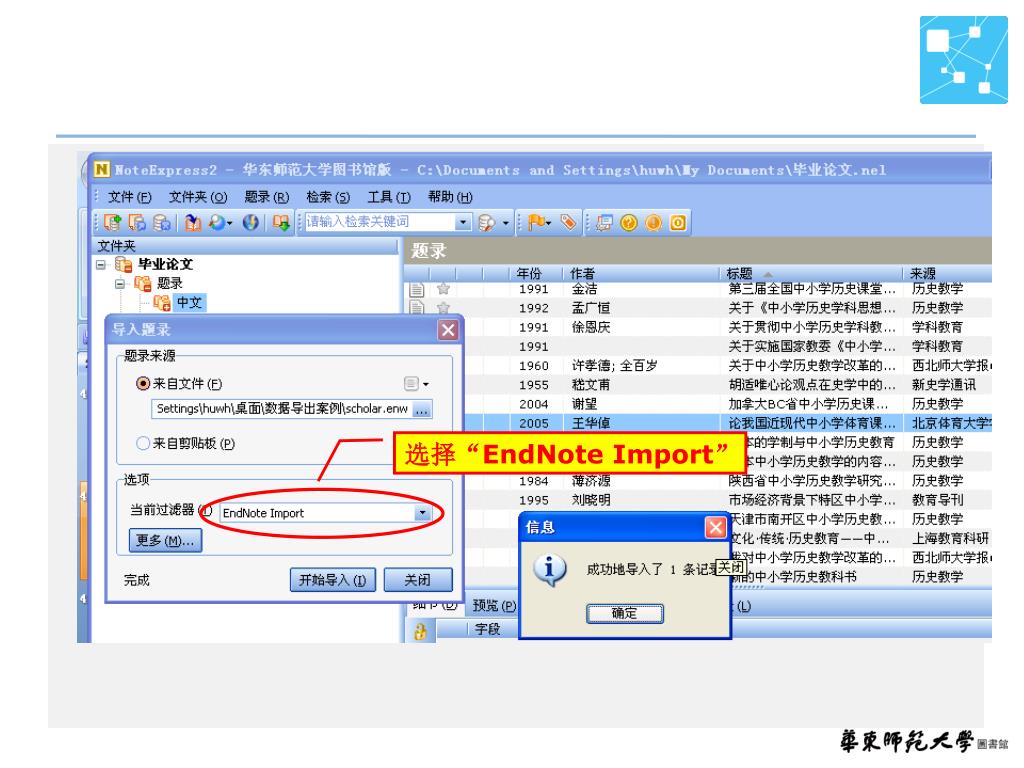Sort by the 作者 column header
The height and width of the screenshot is (768, 1024).
point(641,273)
